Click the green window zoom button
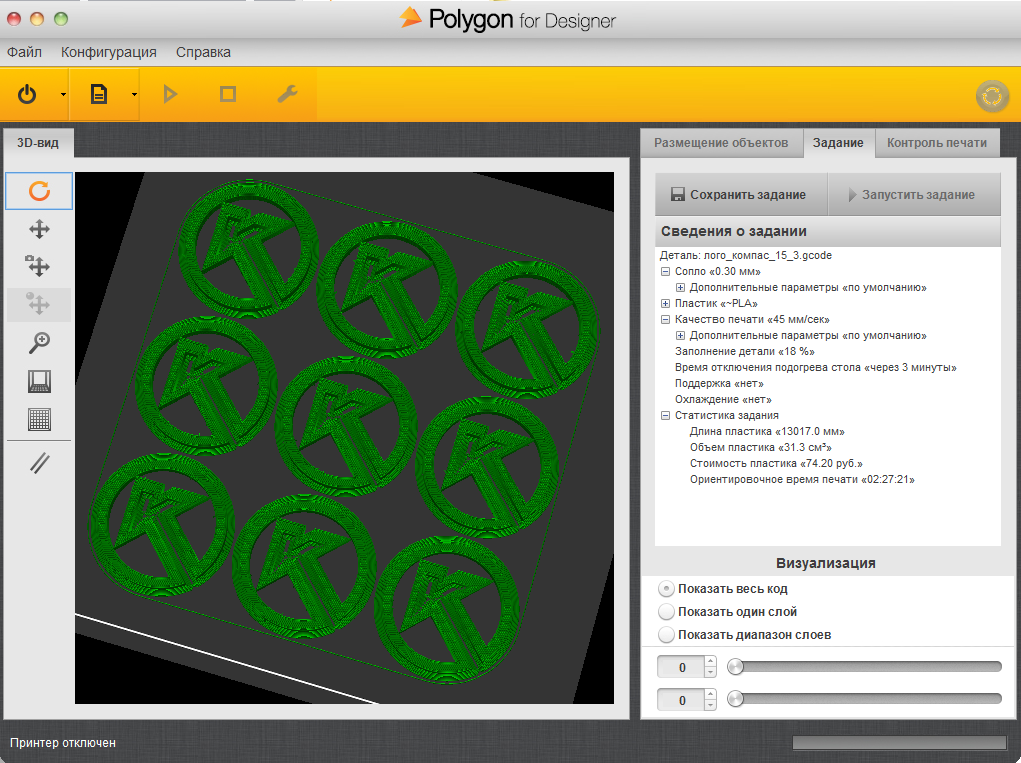The image size is (1021, 763). coord(61,19)
